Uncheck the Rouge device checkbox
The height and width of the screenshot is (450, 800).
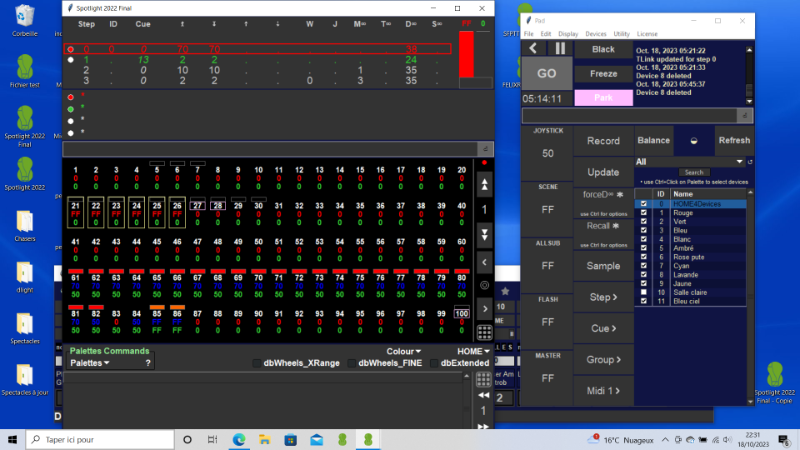pyautogui.click(x=644, y=214)
